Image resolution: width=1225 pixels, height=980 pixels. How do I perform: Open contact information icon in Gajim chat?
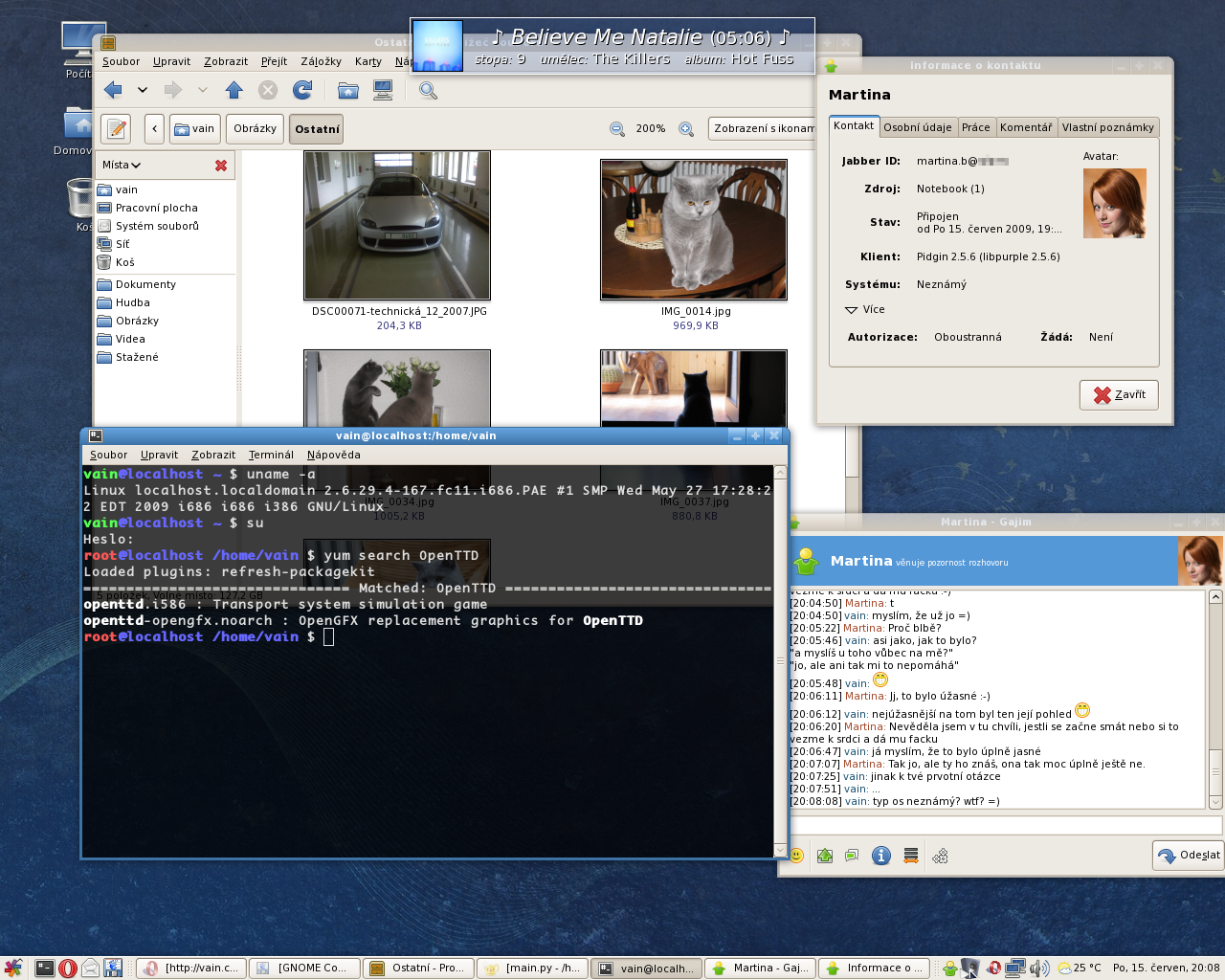click(x=881, y=856)
